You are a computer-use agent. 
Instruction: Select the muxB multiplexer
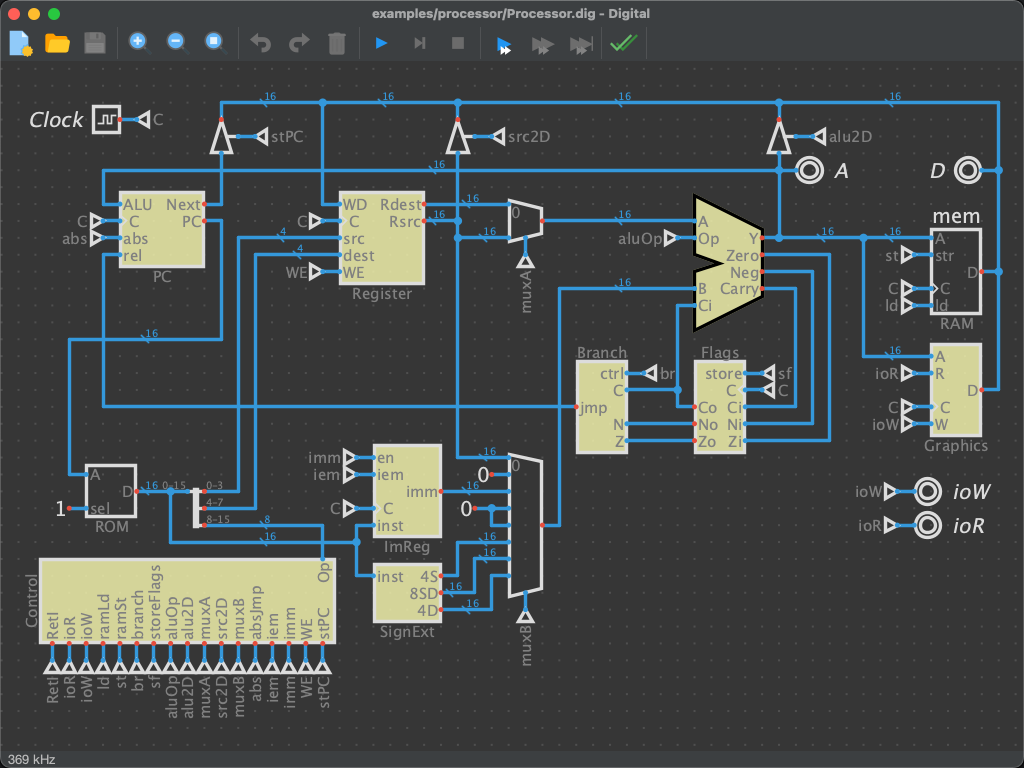pos(525,525)
